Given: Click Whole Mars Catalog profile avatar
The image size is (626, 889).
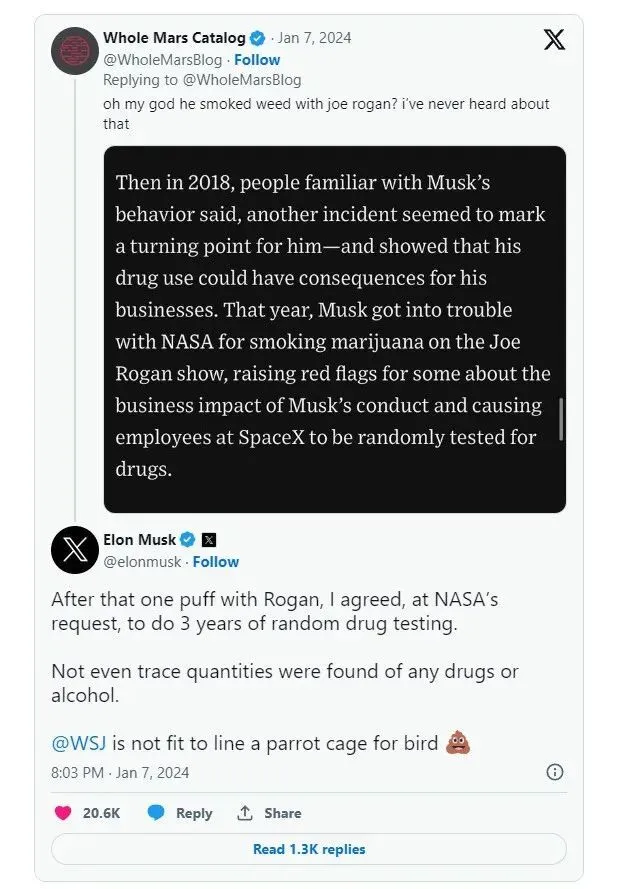Looking at the screenshot, I should pos(74,51).
